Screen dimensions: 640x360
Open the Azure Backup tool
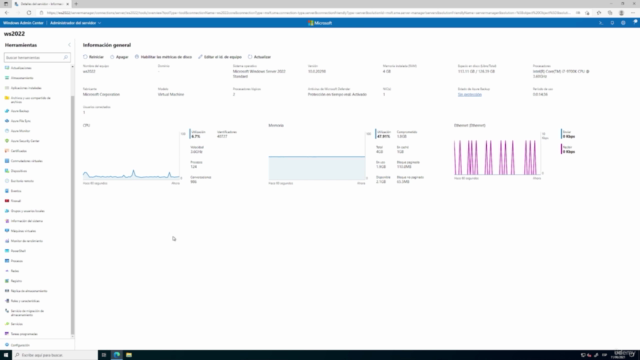(20, 111)
